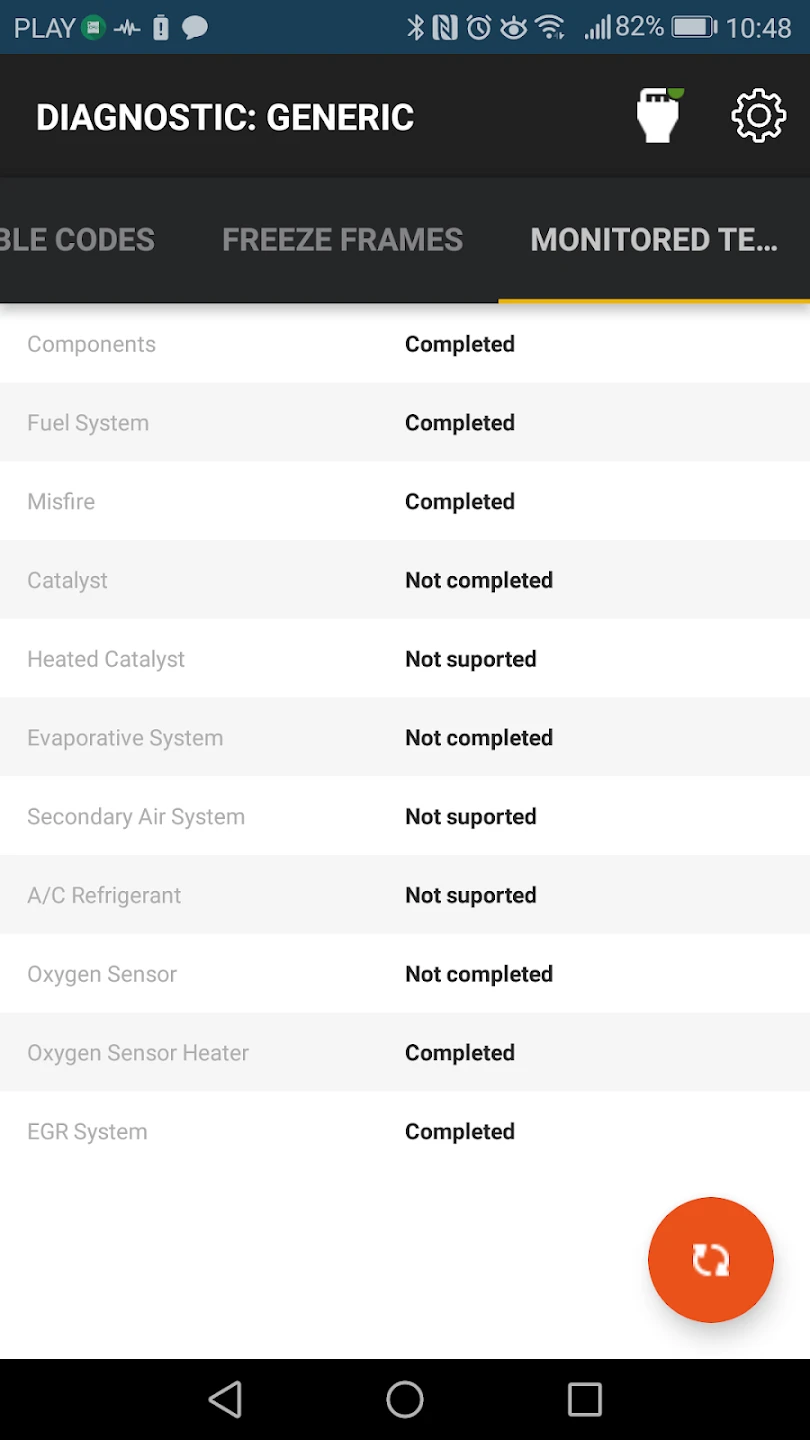
Task: Tap the EGR System test row
Action: click(x=405, y=1132)
